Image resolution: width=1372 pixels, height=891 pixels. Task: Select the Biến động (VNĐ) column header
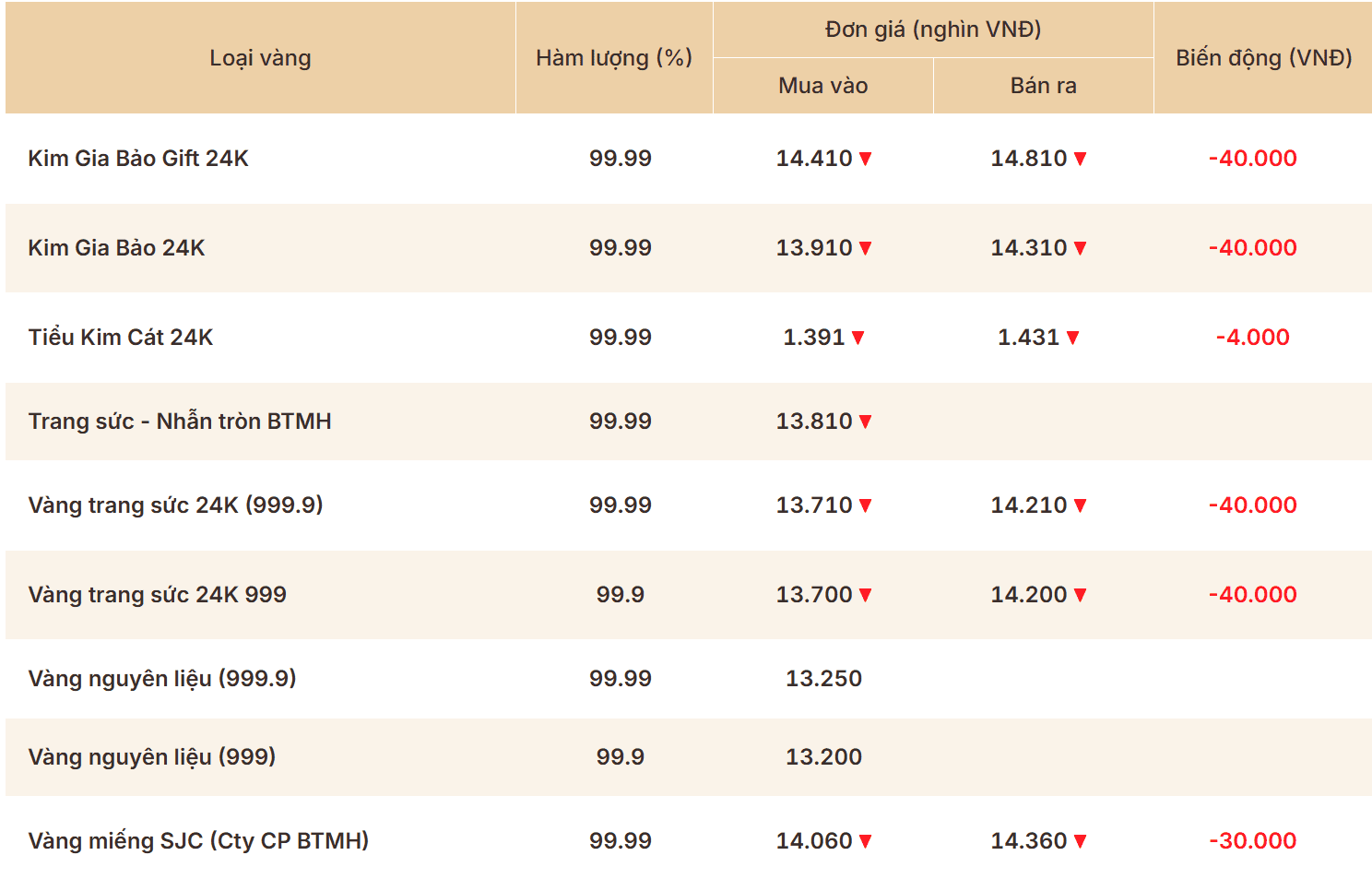point(1263,58)
